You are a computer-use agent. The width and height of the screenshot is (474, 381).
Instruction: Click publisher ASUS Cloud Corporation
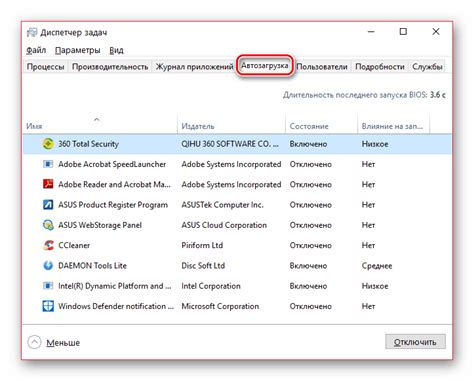pos(224,225)
